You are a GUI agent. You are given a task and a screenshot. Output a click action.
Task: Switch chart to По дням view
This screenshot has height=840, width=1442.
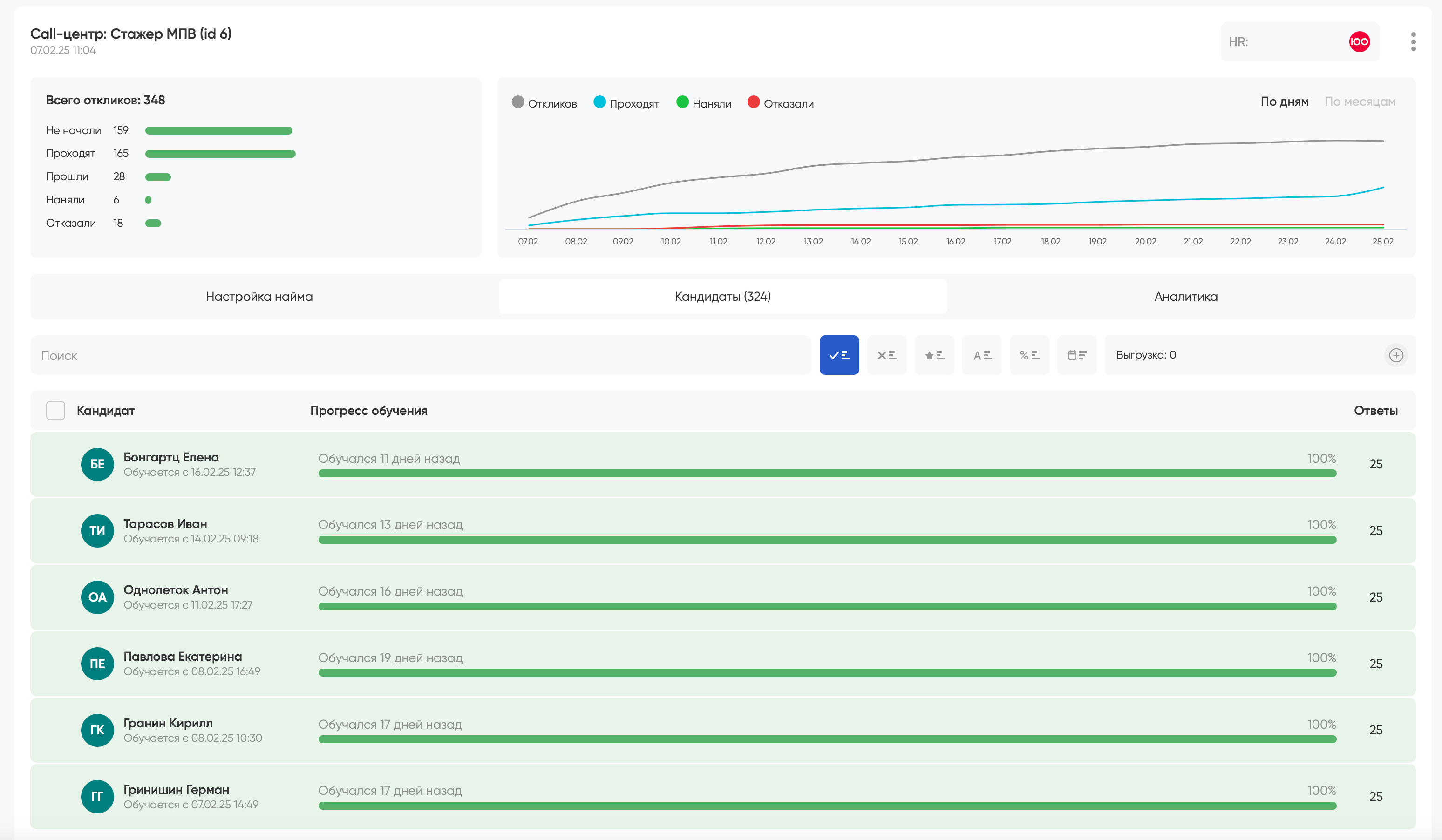tap(1284, 102)
